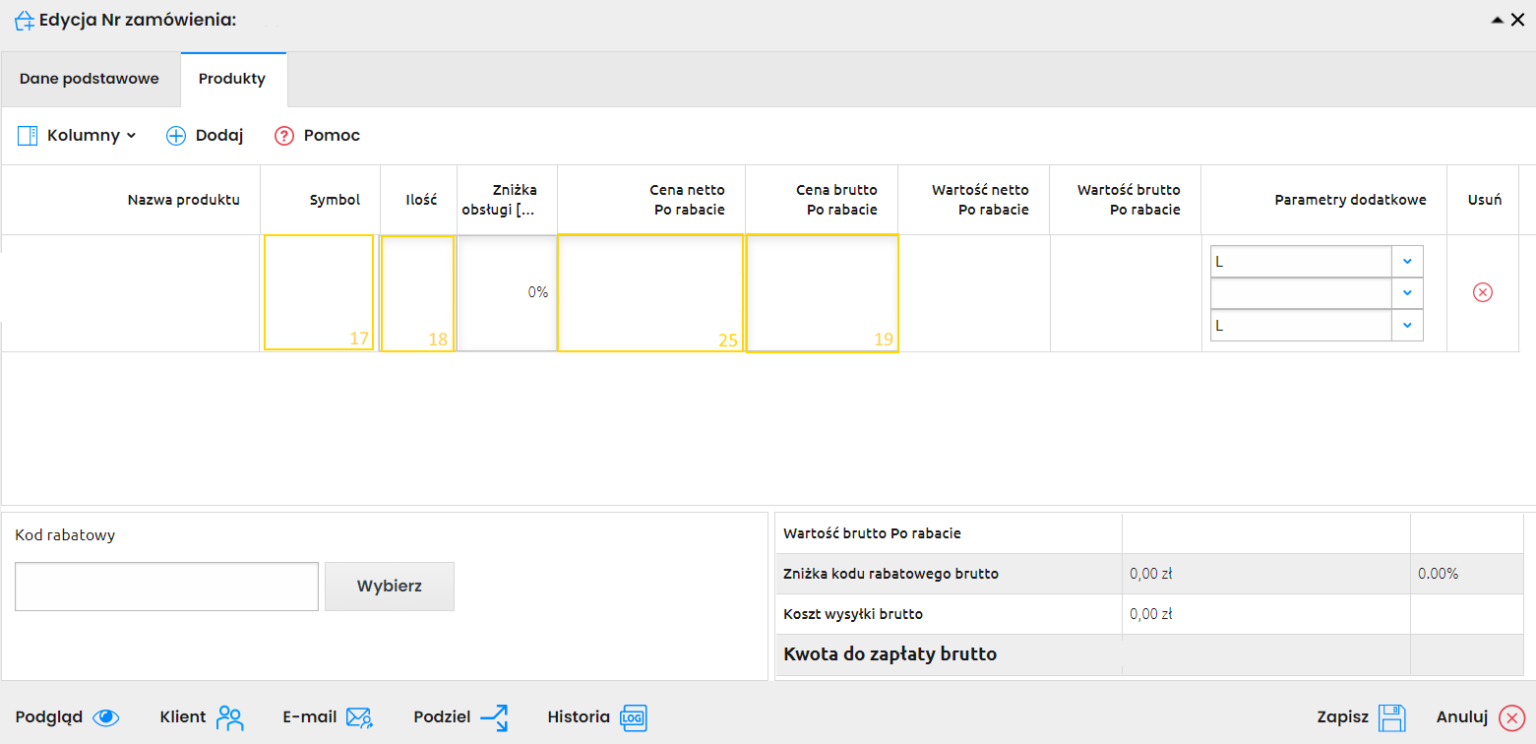The width and height of the screenshot is (1536, 744).
Task: Open the Podgląd preview eye icon
Action: tap(106, 718)
